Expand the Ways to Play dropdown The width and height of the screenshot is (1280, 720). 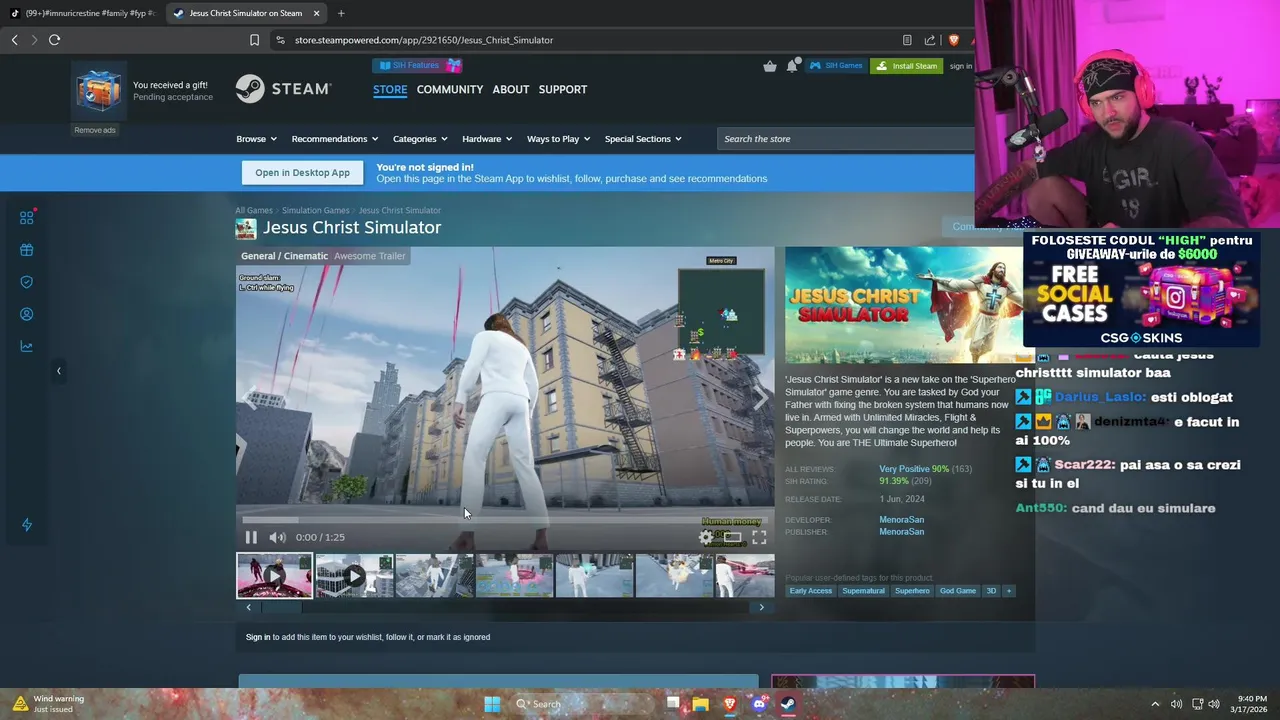tap(558, 139)
